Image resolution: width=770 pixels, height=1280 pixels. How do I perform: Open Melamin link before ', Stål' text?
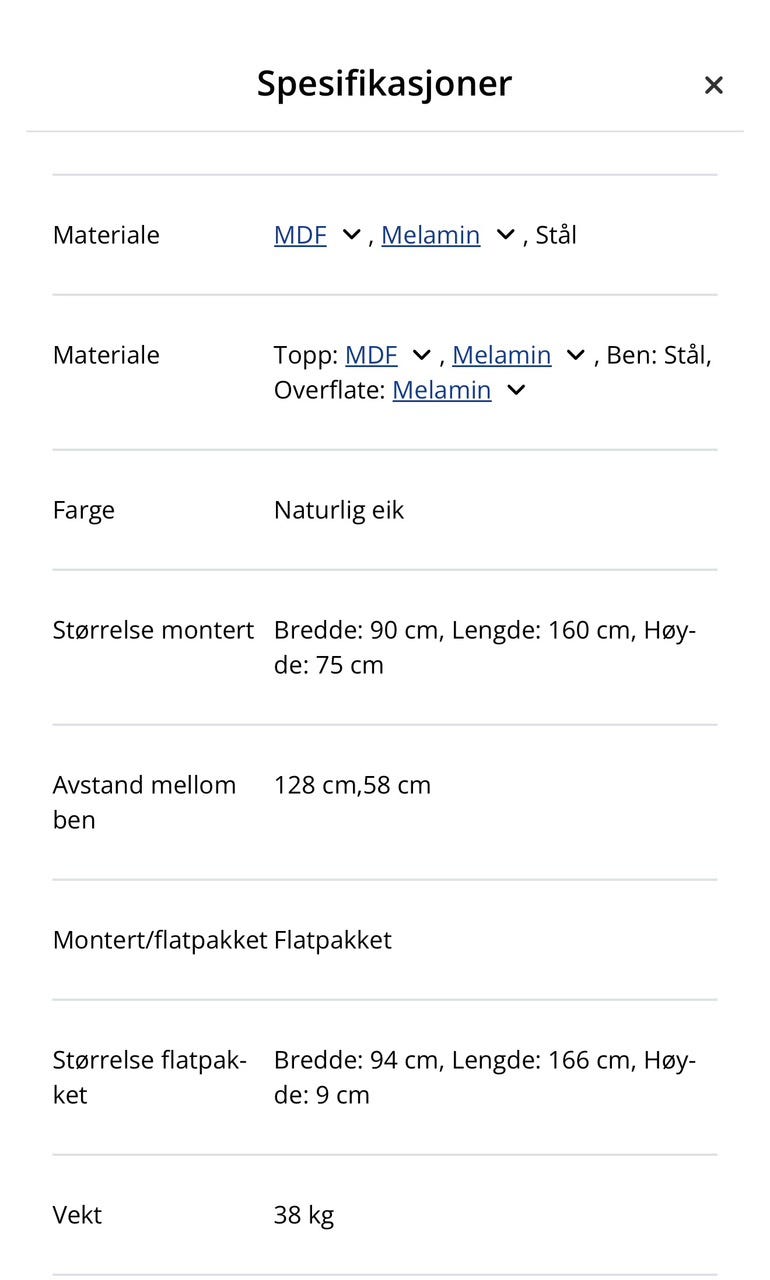[431, 235]
